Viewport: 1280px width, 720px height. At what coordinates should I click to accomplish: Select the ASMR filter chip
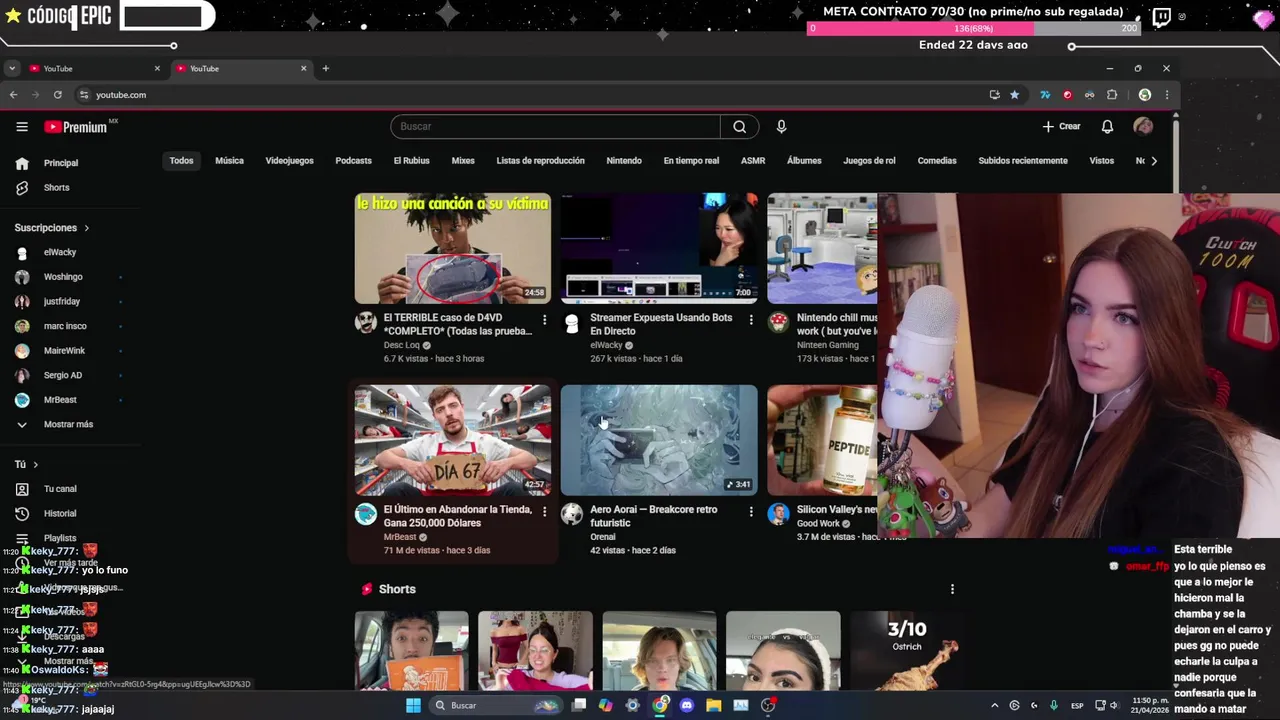(753, 161)
